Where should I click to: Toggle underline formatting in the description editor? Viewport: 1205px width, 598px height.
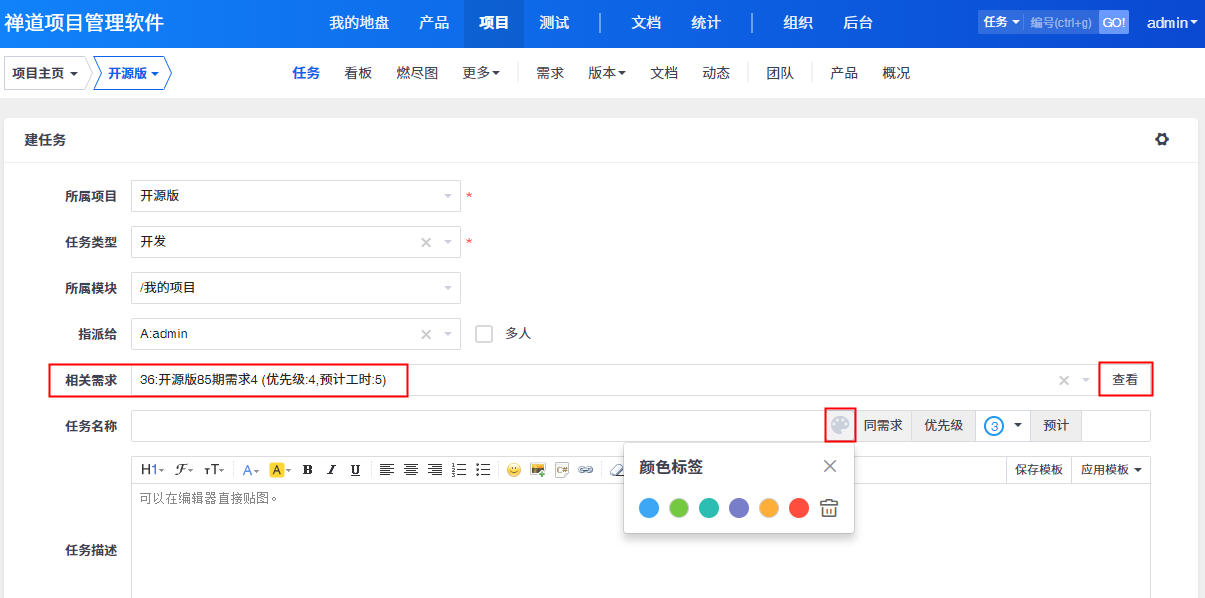[355, 469]
